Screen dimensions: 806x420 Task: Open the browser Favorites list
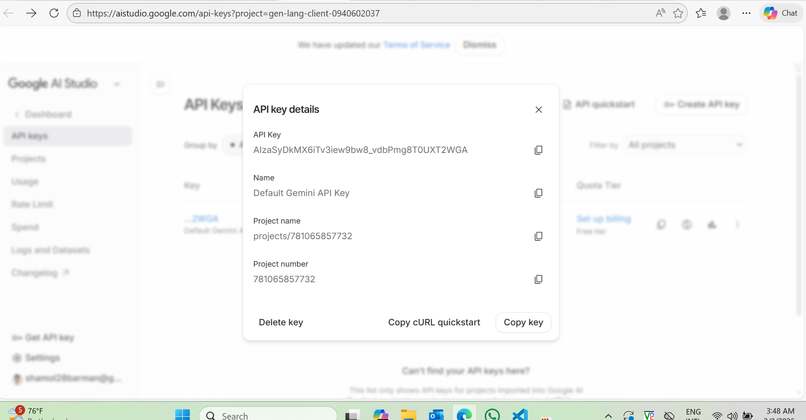pos(701,13)
